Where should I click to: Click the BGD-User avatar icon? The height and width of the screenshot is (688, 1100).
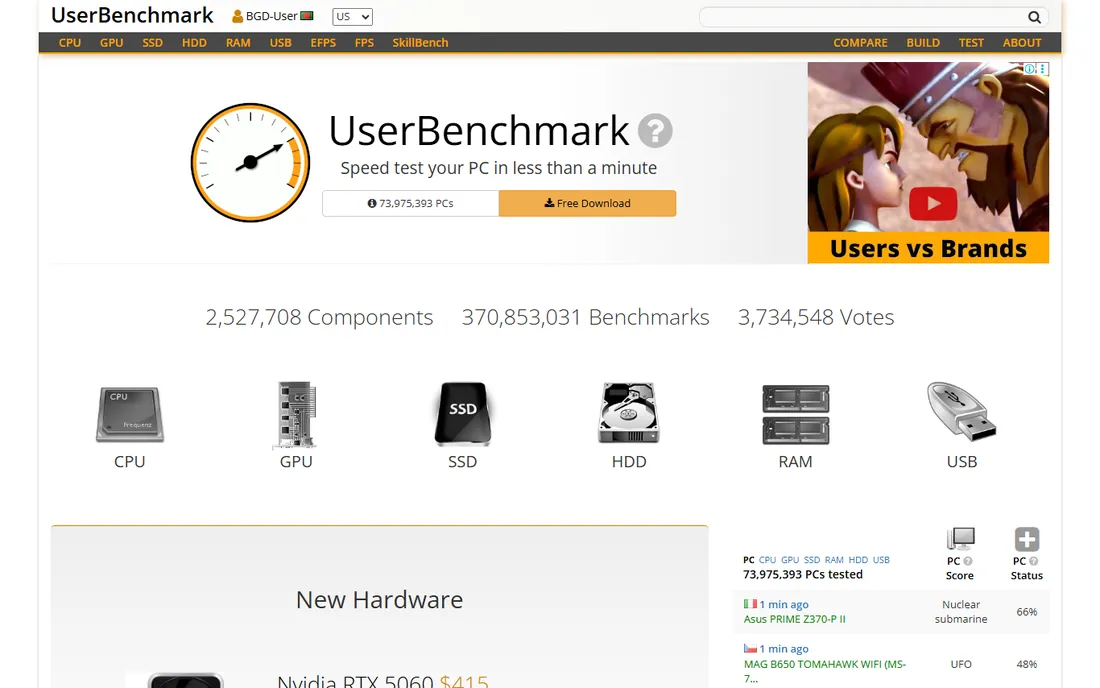click(237, 16)
